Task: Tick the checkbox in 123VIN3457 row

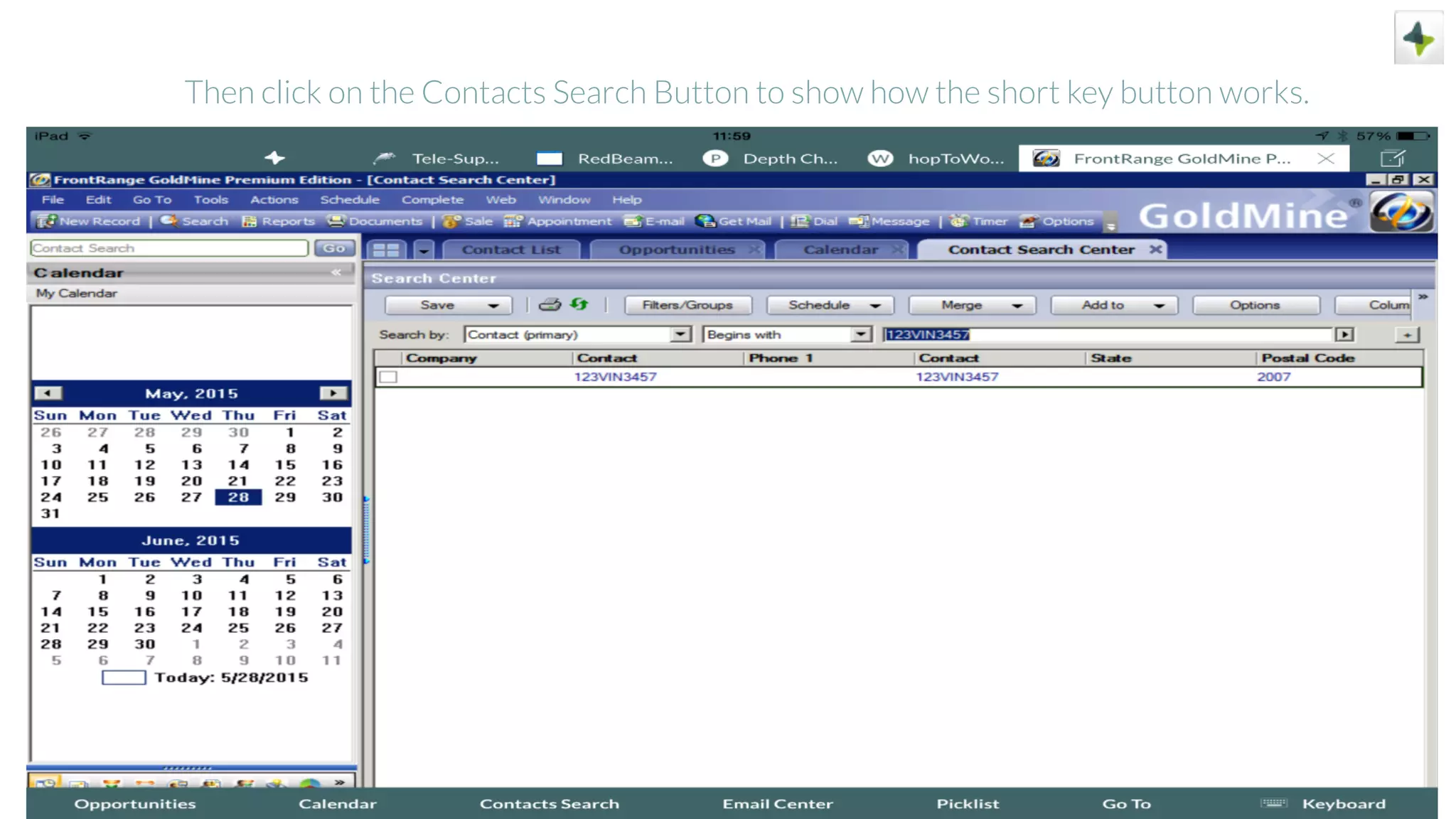Action: (x=388, y=377)
